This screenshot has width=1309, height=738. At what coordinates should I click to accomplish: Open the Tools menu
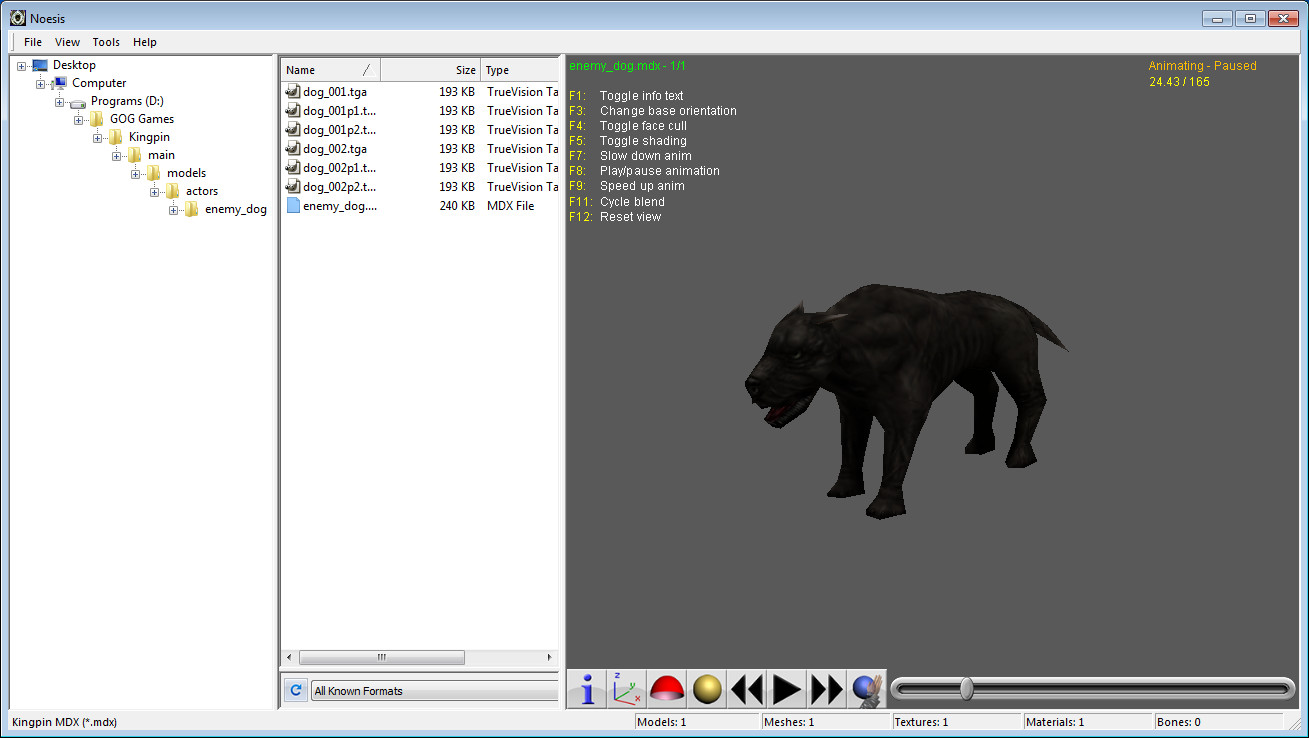click(x=106, y=42)
